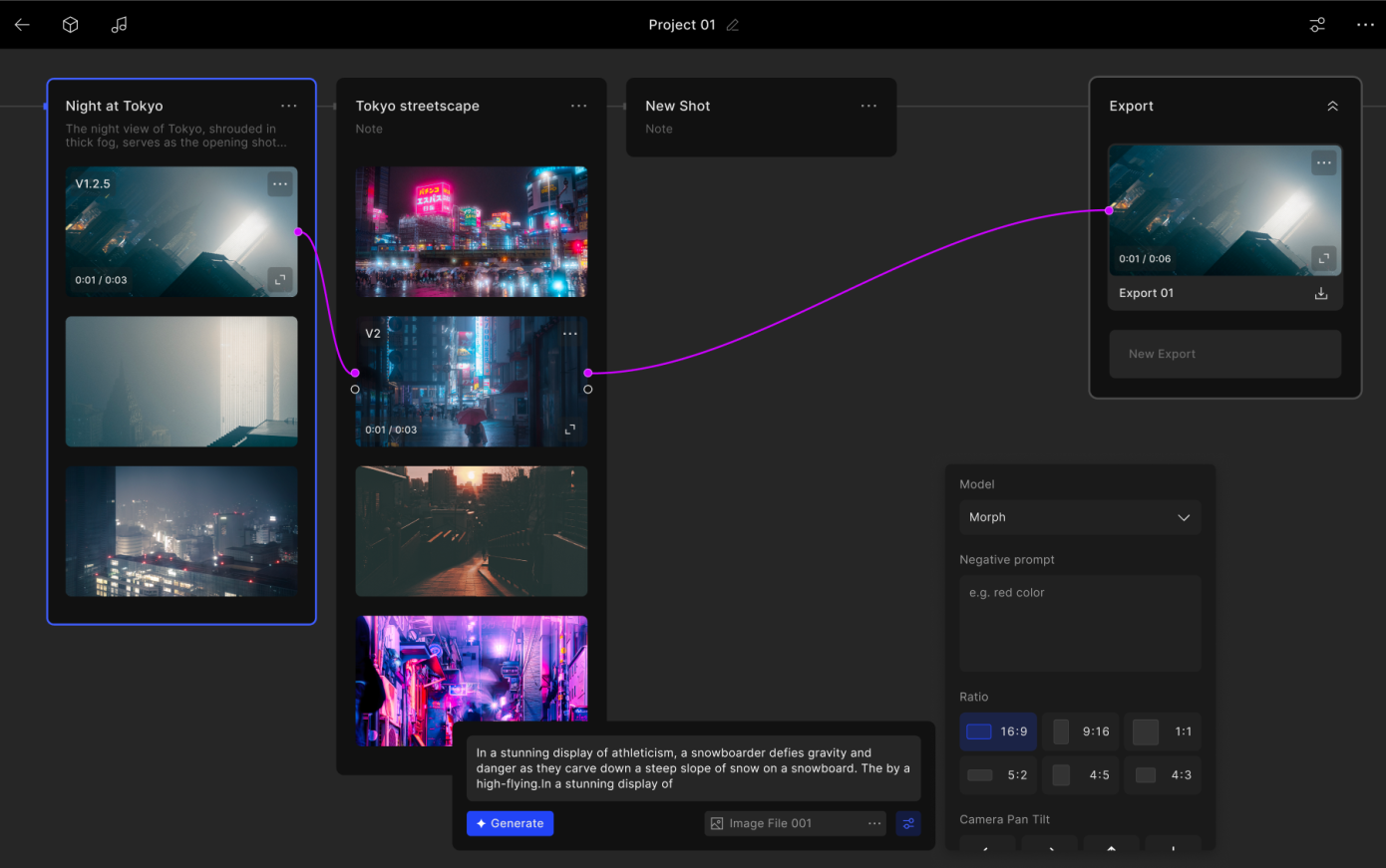Select the 16:9 aspect ratio

tap(998, 730)
